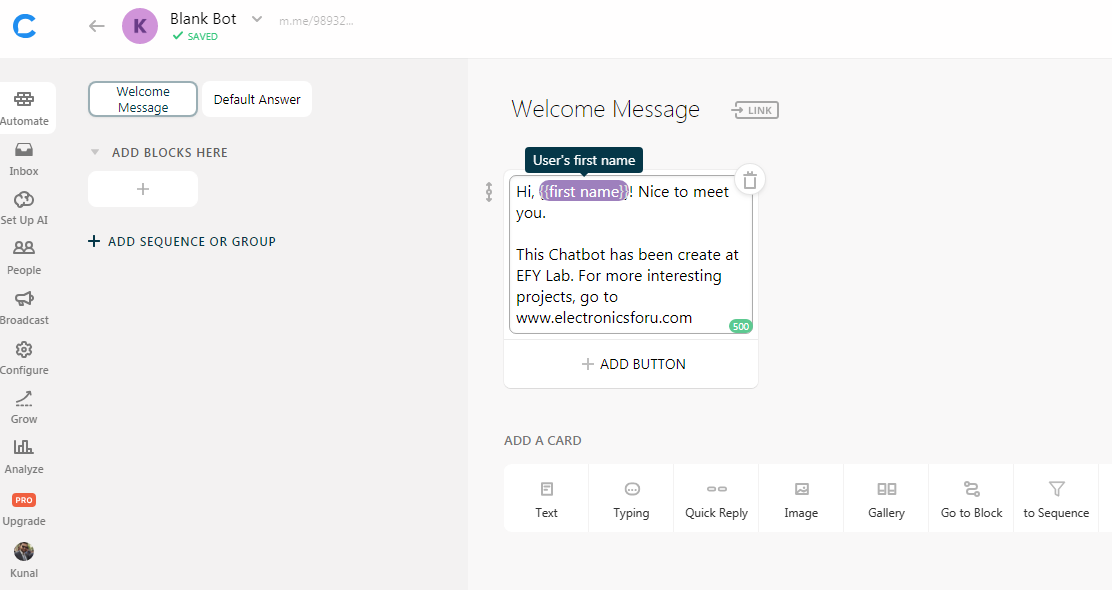Click the back arrow next to bot avatar

coord(97,26)
